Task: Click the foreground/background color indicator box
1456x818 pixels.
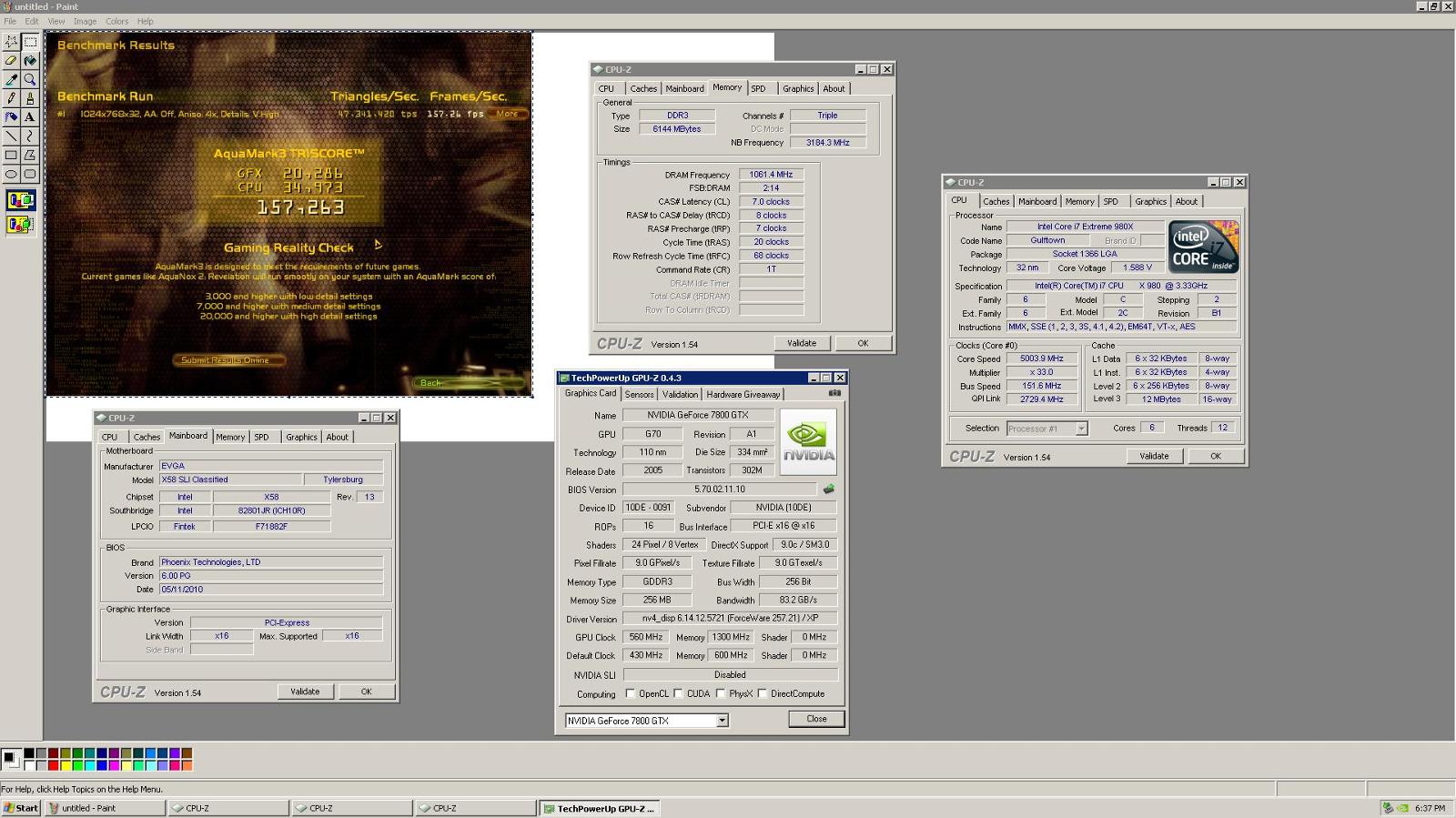Action: [11, 759]
